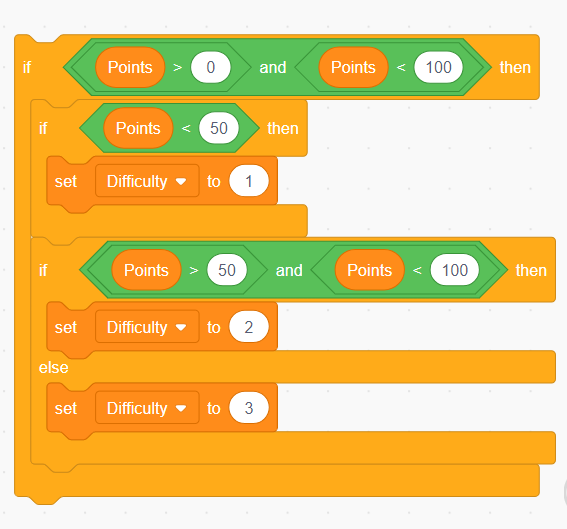
Task: Open Difficulty dropdown in set-to-3 block
Action: [147, 408]
